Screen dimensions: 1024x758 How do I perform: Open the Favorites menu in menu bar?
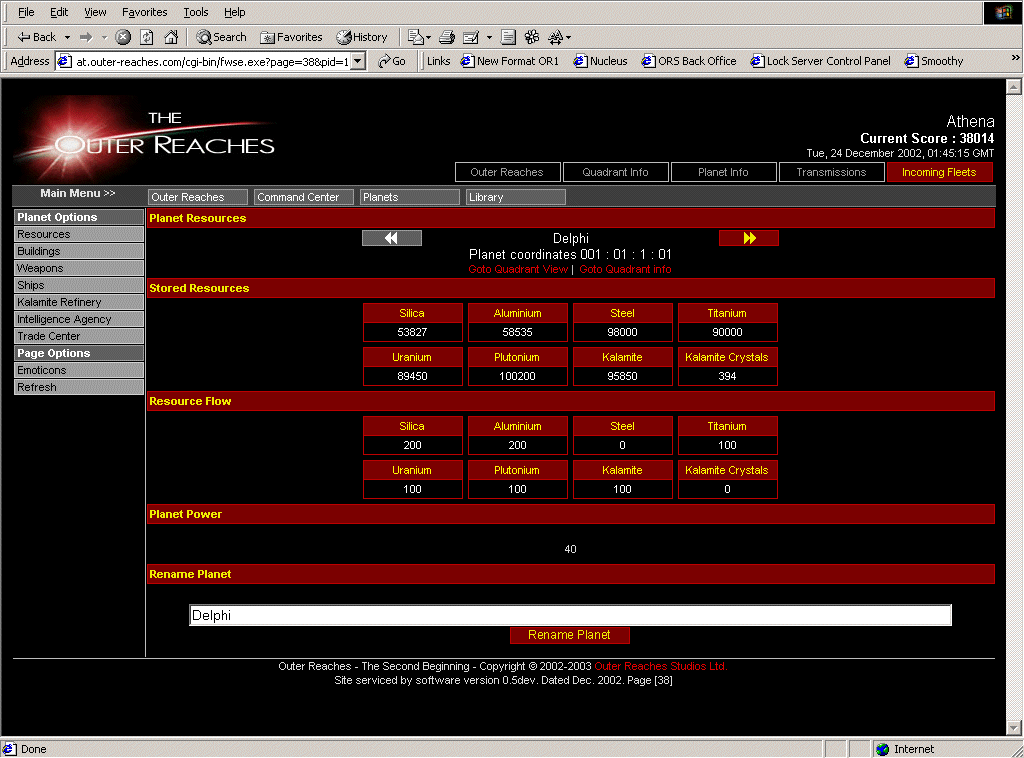point(144,12)
